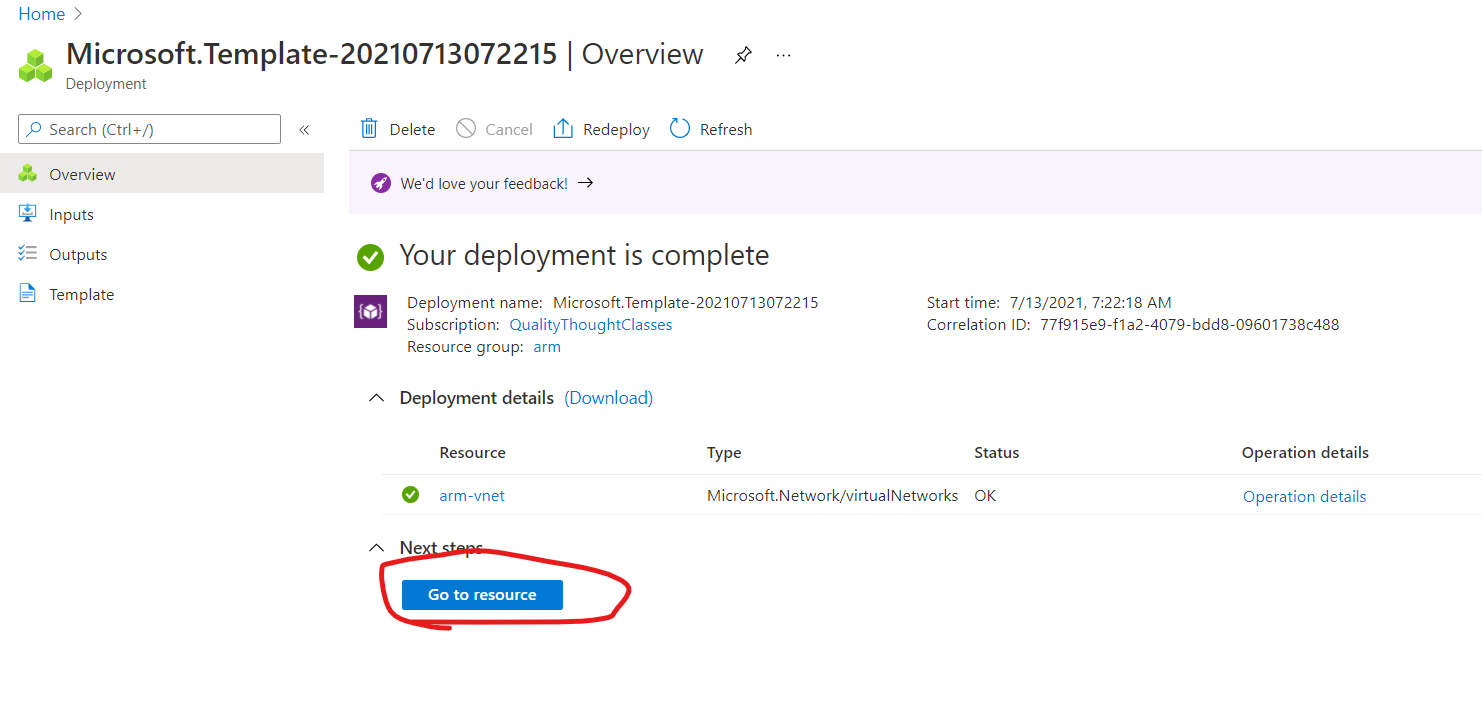Click the Resource column header
The width and height of the screenshot is (1482, 722).
[472, 453]
